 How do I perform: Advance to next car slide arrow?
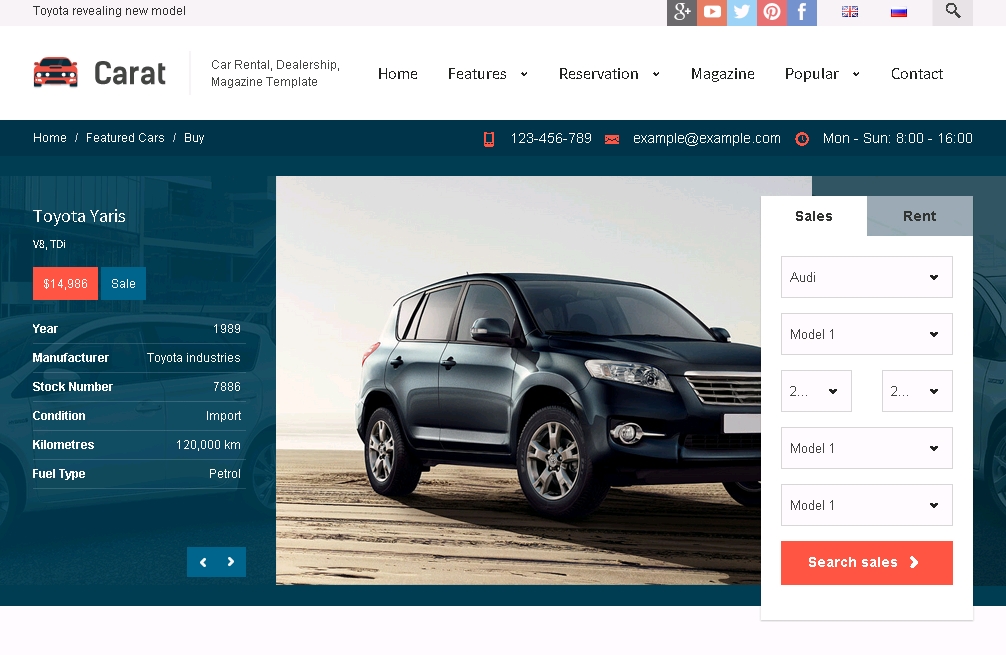231,562
